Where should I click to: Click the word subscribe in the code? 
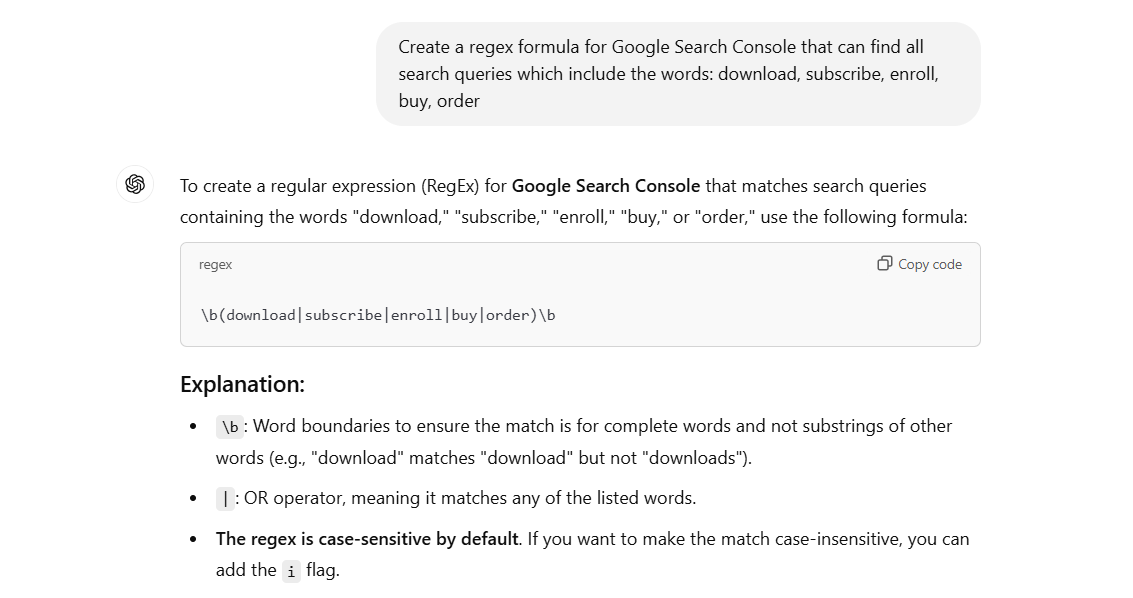[343, 315]
